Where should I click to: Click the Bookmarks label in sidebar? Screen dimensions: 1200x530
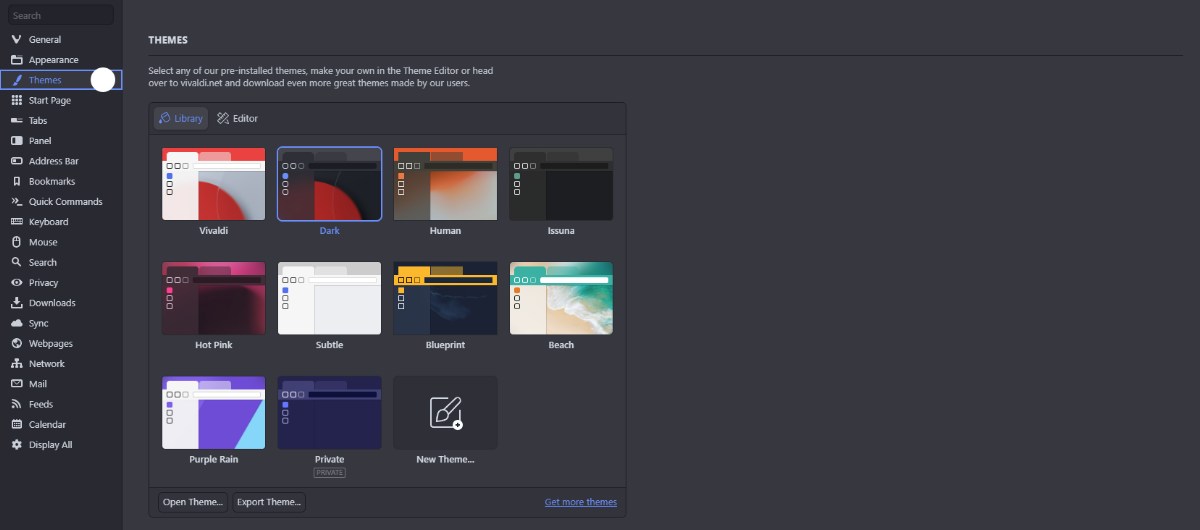click(52, 181)
